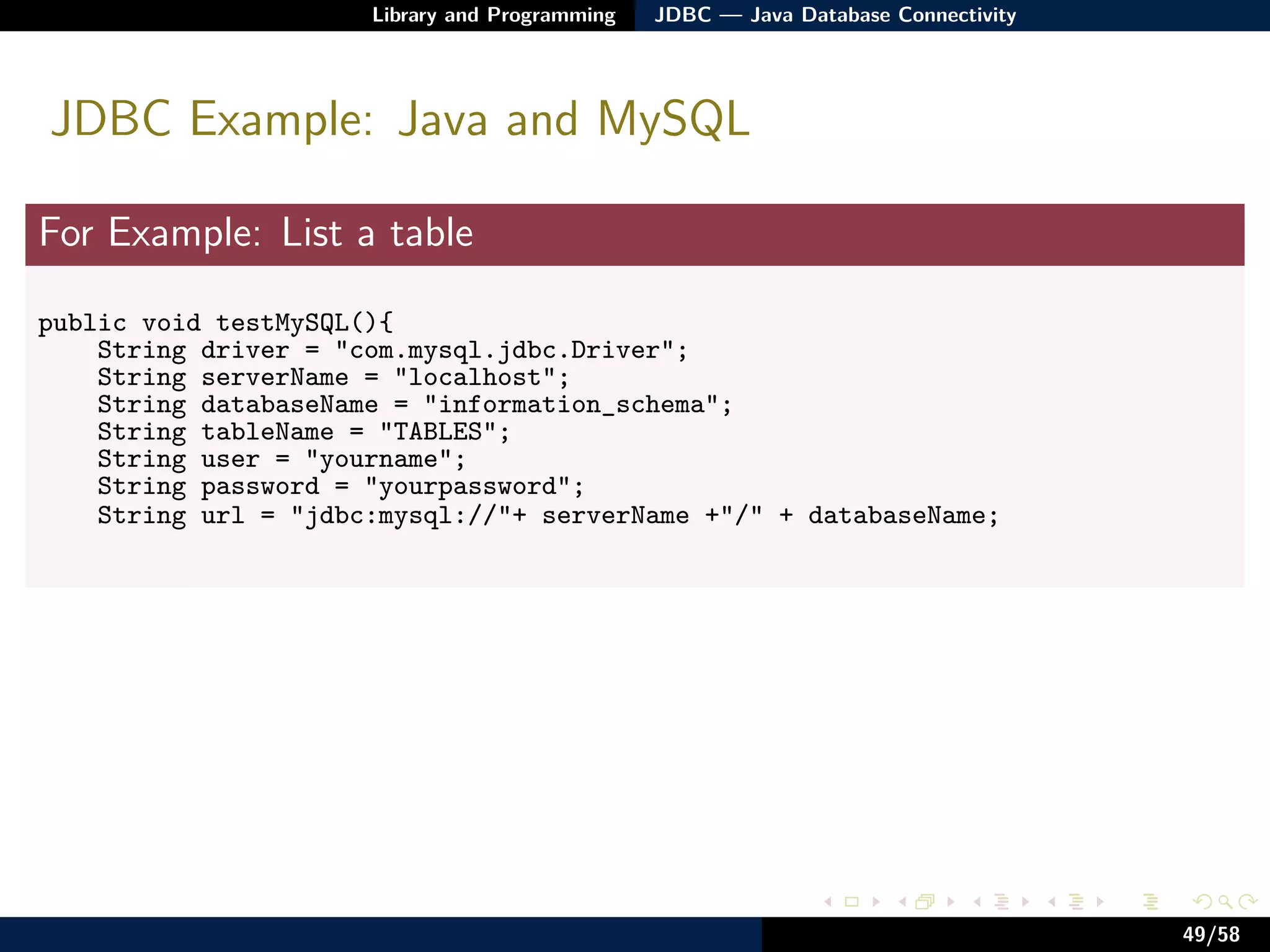The width and height of the screenshot is (1270, 952).
Task: Click the page counter 49/58
Action: click(1211, 935)
